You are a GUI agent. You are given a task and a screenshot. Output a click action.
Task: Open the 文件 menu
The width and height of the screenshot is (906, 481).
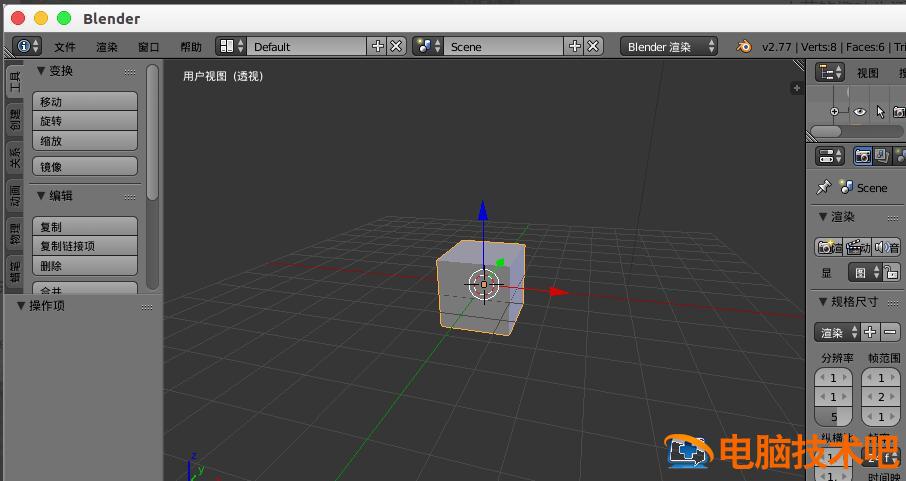65,47
